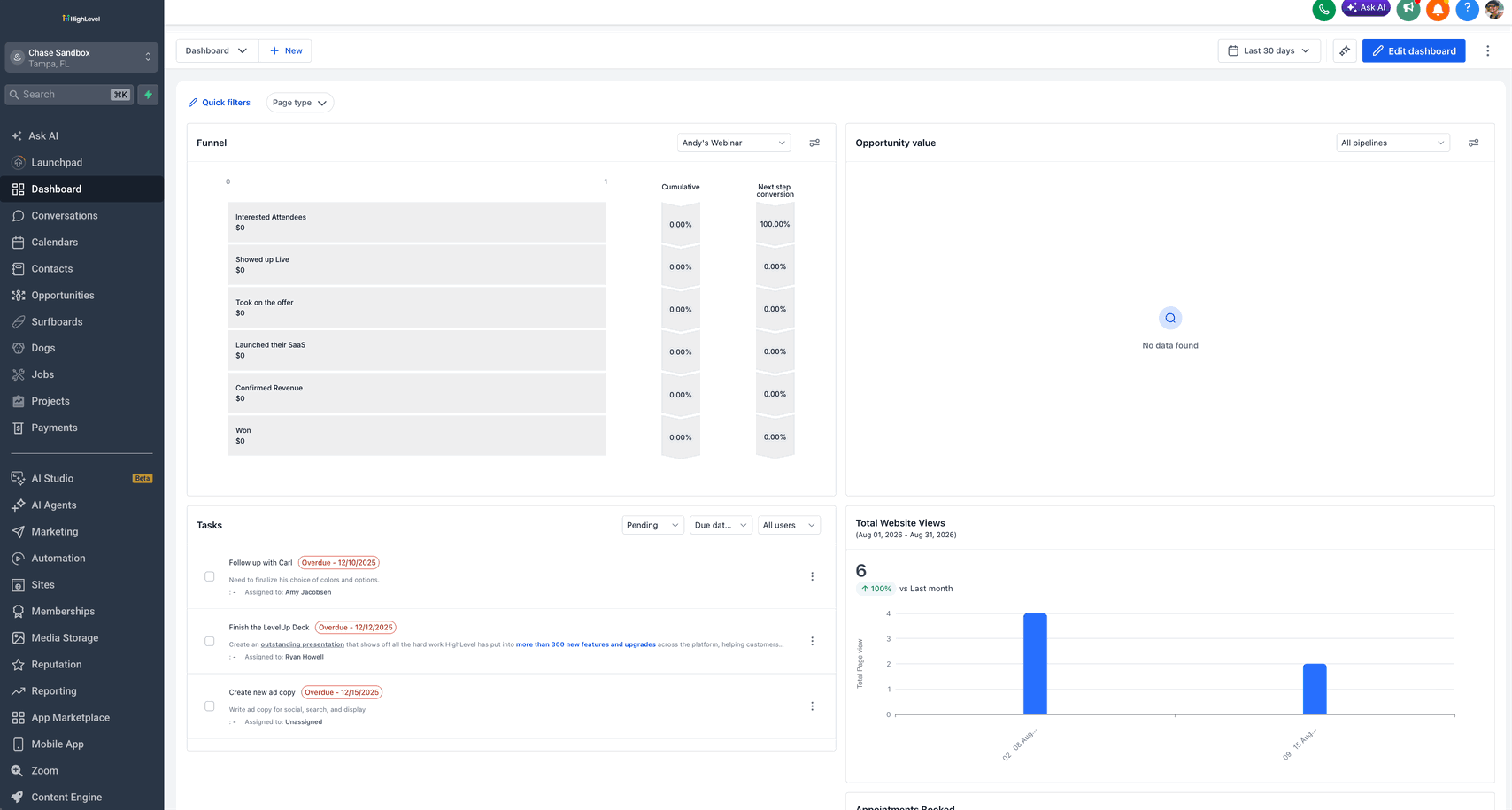
Task: Open the dashboard three-dot options menu
Action: tap(1487, 50)
